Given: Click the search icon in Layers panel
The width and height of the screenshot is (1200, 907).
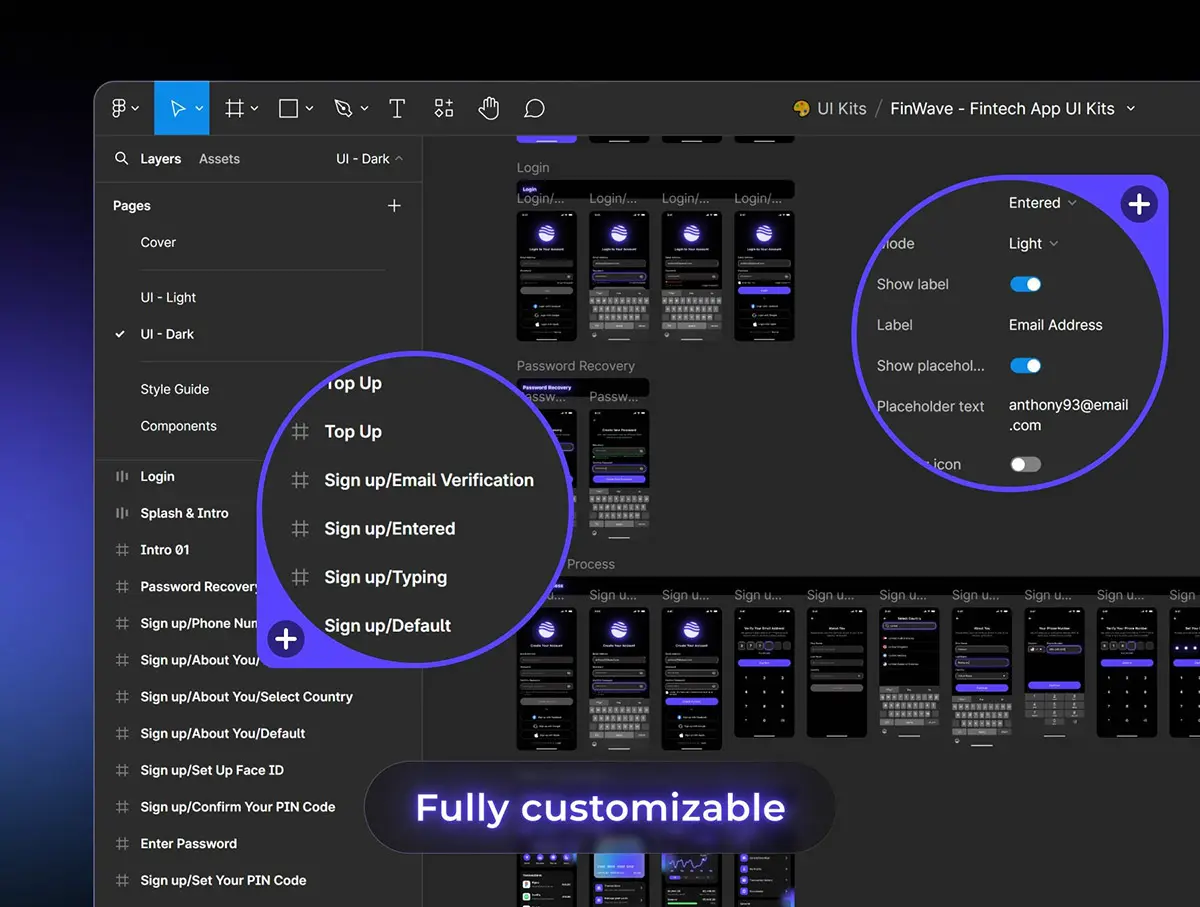Looking at the screenshot, I should (121, 159).
